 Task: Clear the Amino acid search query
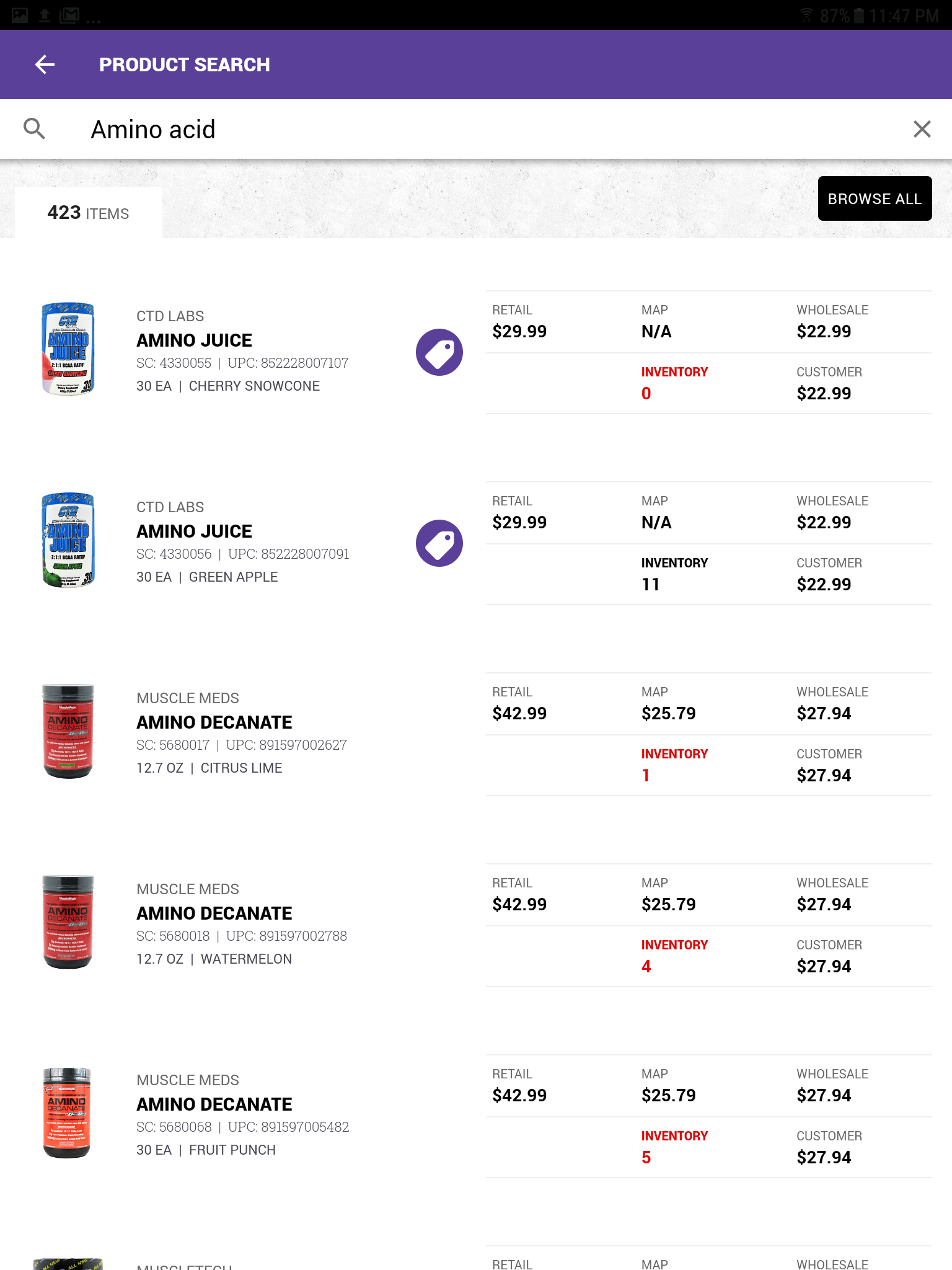(x=922, y=128)
